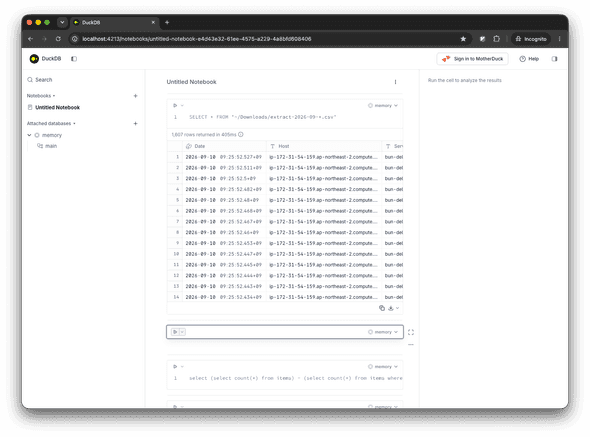Run the select count cell

tap(175, 367)
